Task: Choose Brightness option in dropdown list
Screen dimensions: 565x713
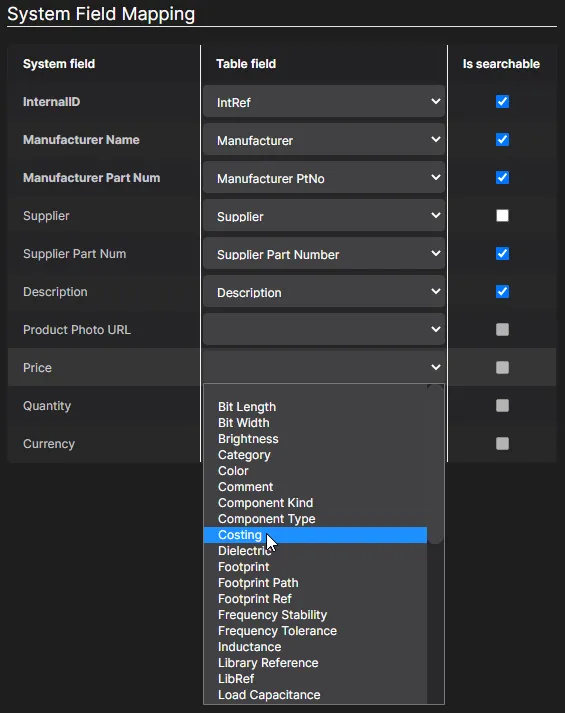Action: [315, 439]
